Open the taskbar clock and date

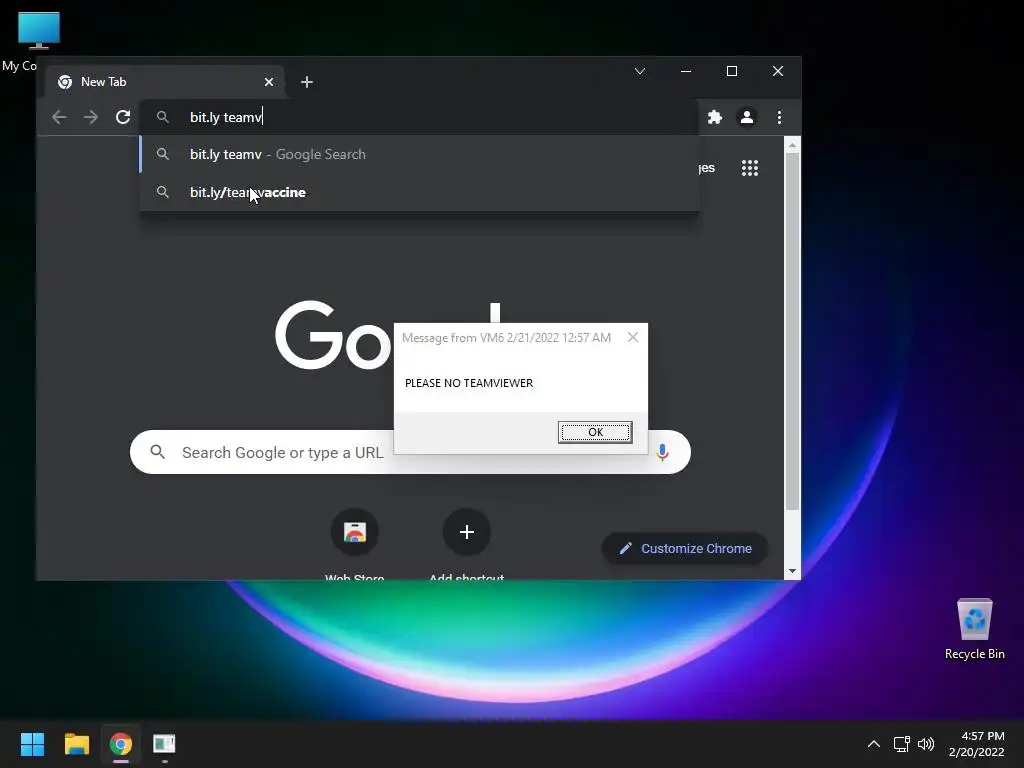[x=976, y=744]
